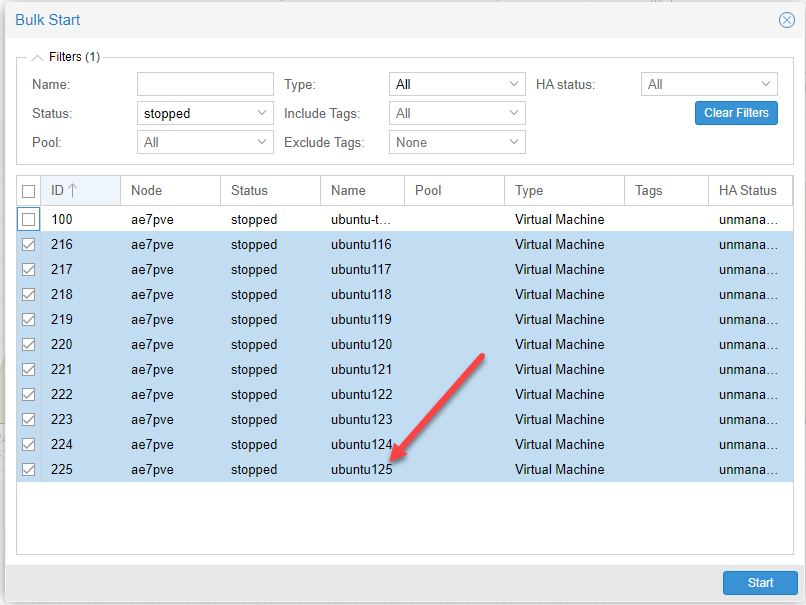Click the Clear Filters button
This screenshot has height=605, width=806.
pyautogui.click(x=736, y=113)
